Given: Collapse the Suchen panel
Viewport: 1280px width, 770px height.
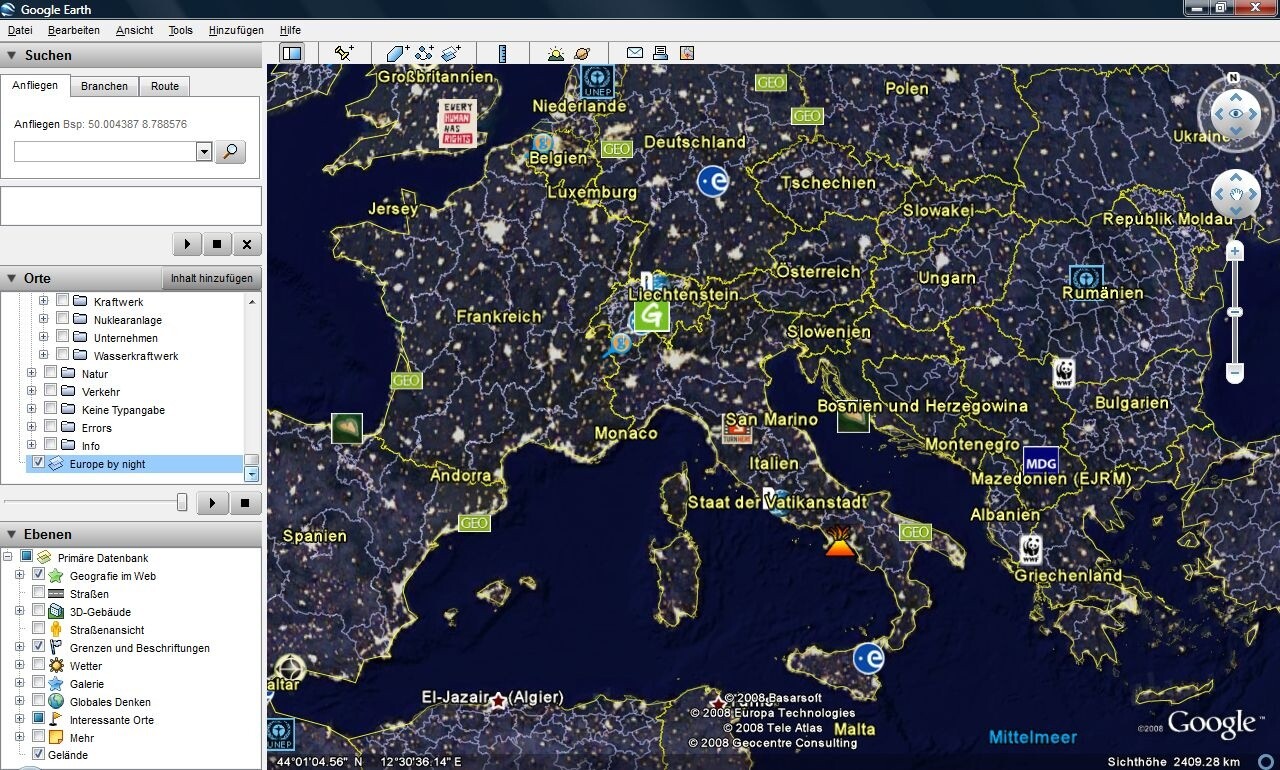Looking at the screenshot, I should click(12, 56).
